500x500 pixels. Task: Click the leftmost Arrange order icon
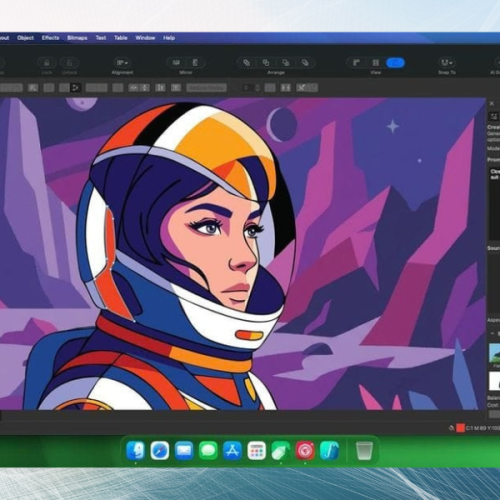[246, 63]
